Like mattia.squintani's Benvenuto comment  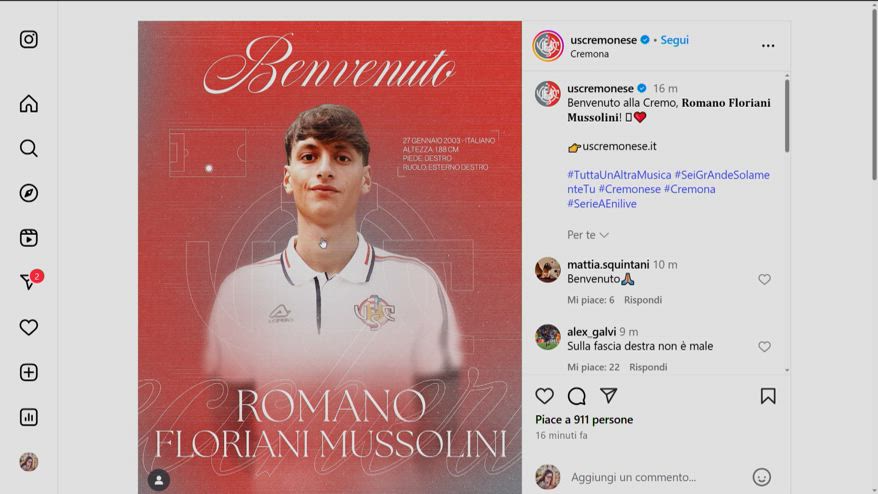[764, 279]
